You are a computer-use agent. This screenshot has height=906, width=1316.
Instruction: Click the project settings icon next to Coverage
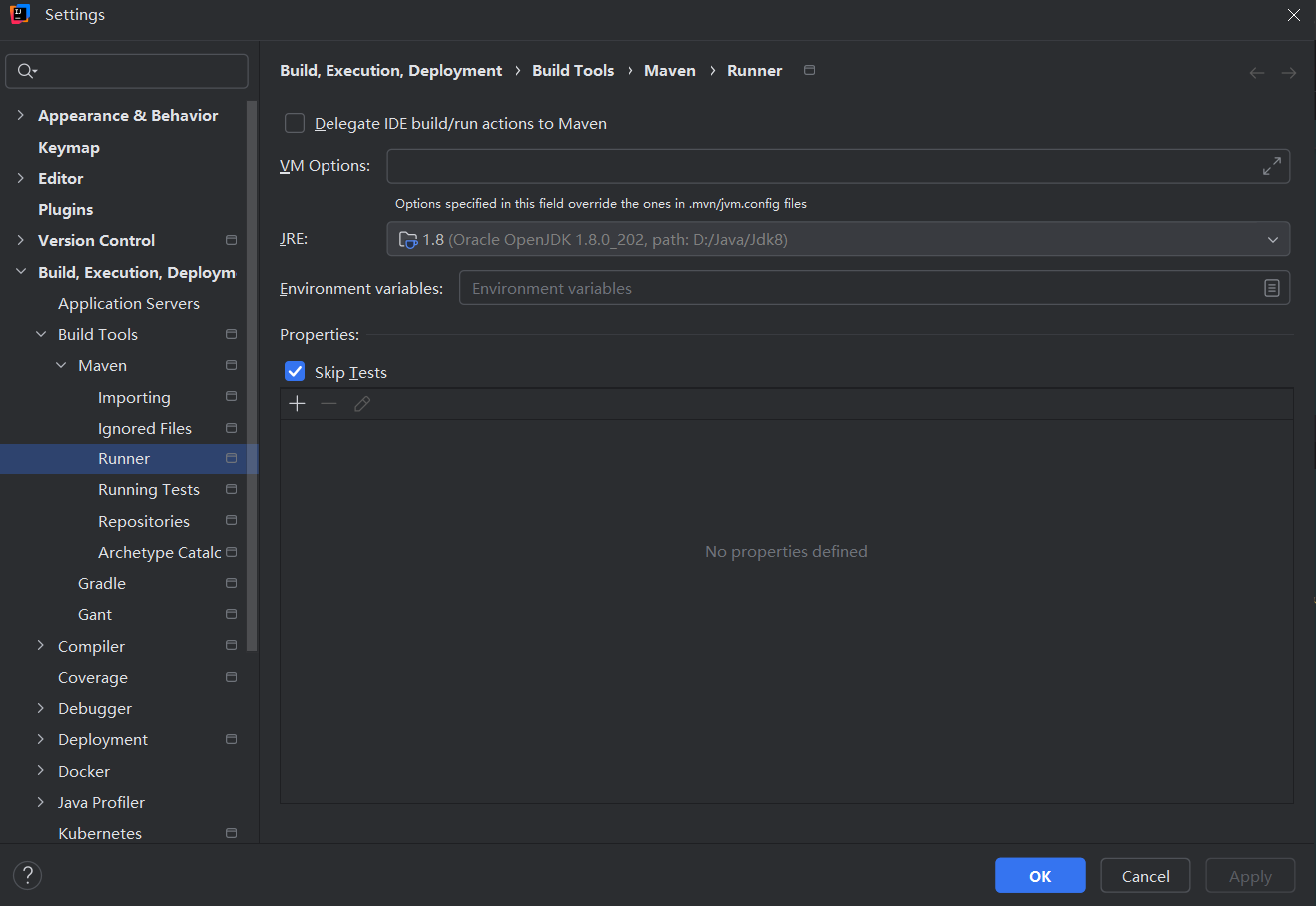click(x=232, y=677)
